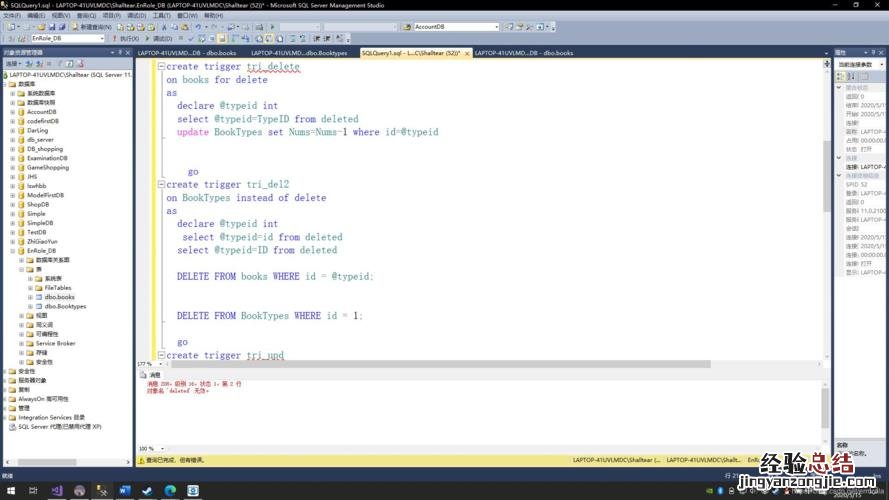This screenshot has height=500, width=889.
Task: Launch Microsoft Word from the taskbar
Action: pyautogui.click(x=125, y=491)
